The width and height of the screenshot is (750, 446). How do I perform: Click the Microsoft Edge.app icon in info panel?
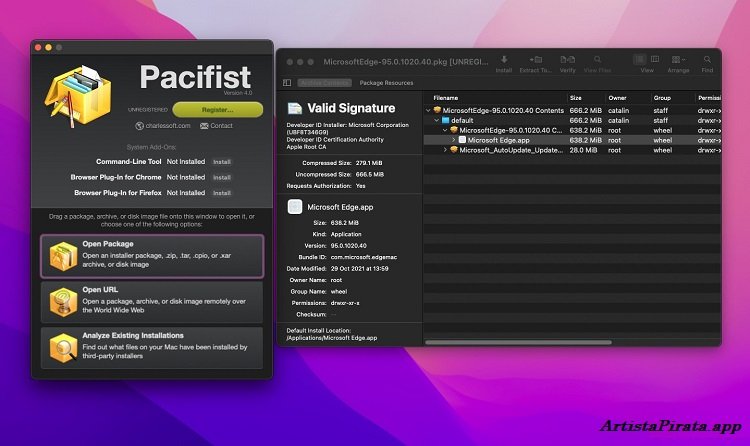295,207
